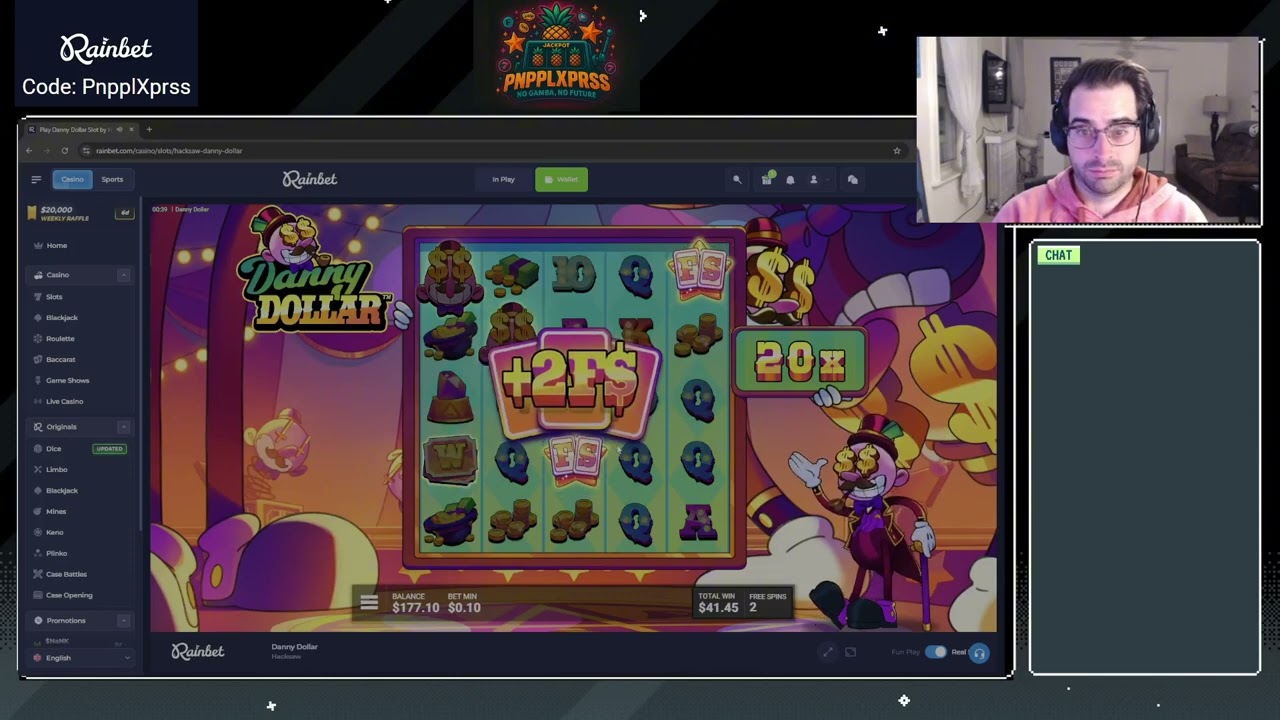The image size is (1280, 720).
Task: Open the slot game hamburger menu
Action: [x=369, y=602]
